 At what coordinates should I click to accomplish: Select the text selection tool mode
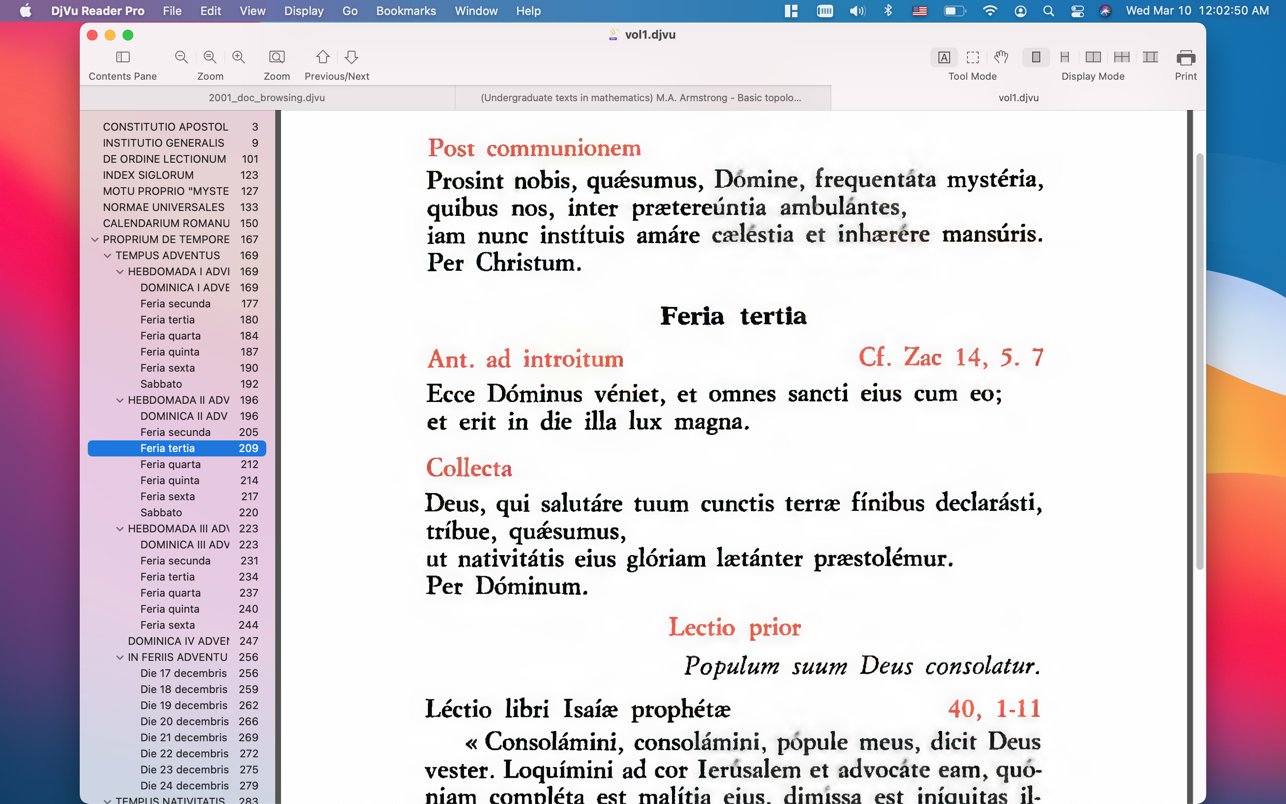943,58
